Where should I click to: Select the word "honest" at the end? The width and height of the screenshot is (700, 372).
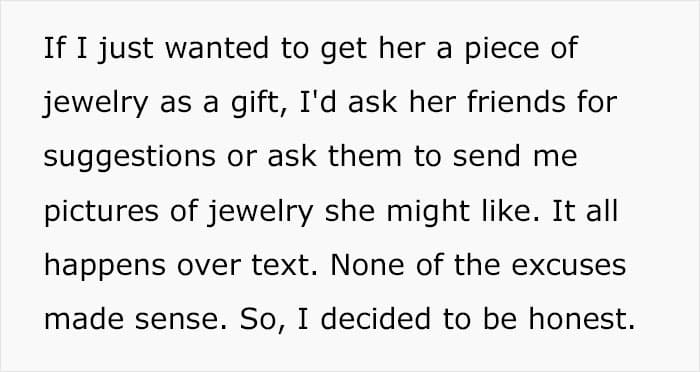577,319
